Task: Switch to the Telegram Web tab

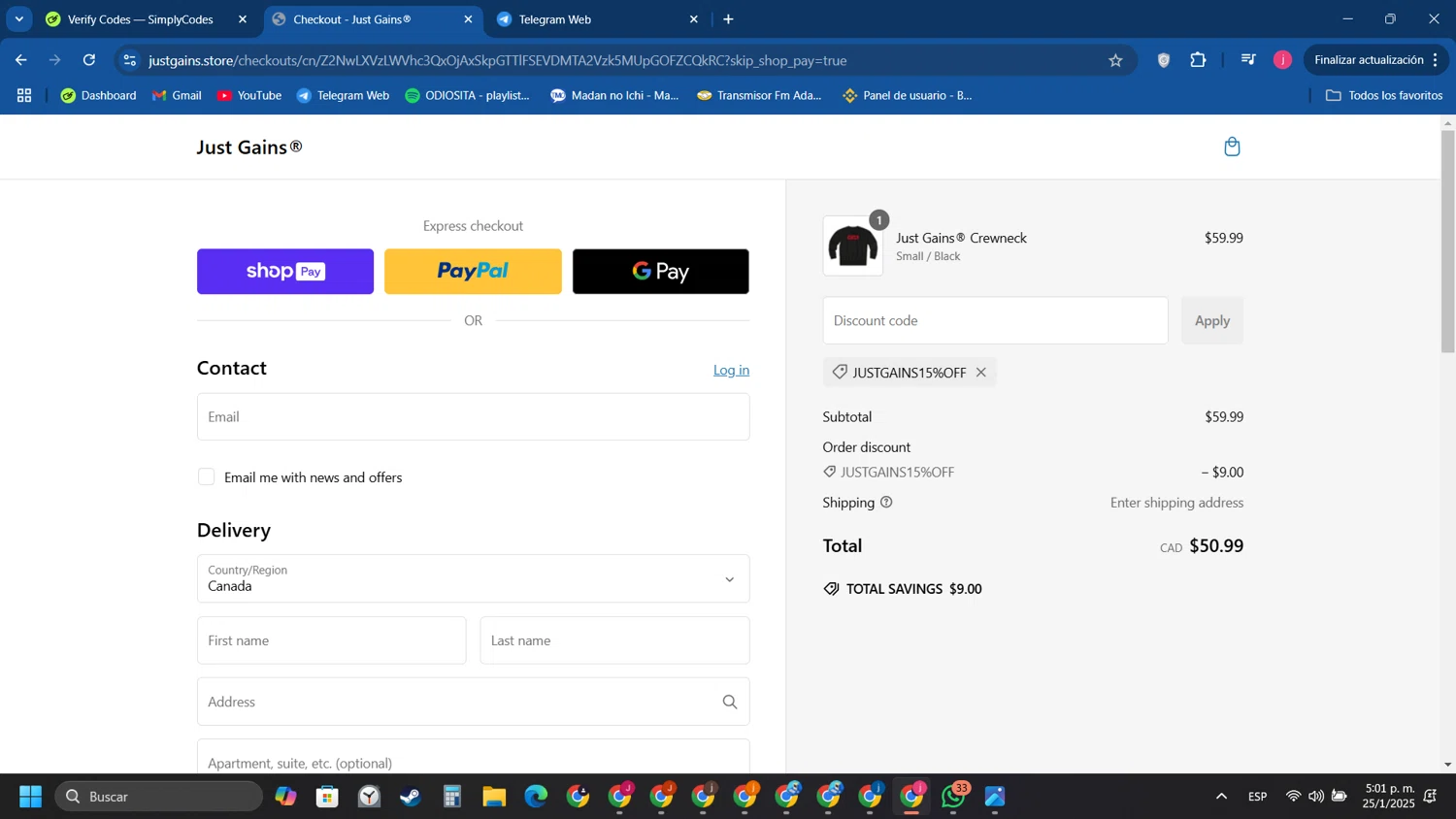Action: coord(554,19)
